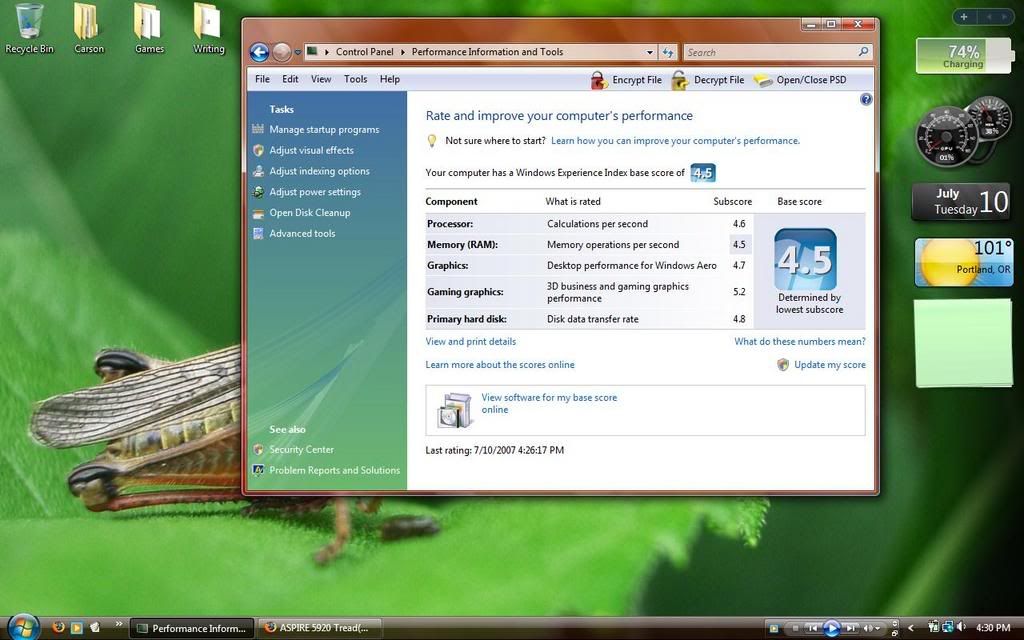The image size is (1024, 640).
Task: Click Update my score
Action: pyautogui.click(x=829, y=365)
